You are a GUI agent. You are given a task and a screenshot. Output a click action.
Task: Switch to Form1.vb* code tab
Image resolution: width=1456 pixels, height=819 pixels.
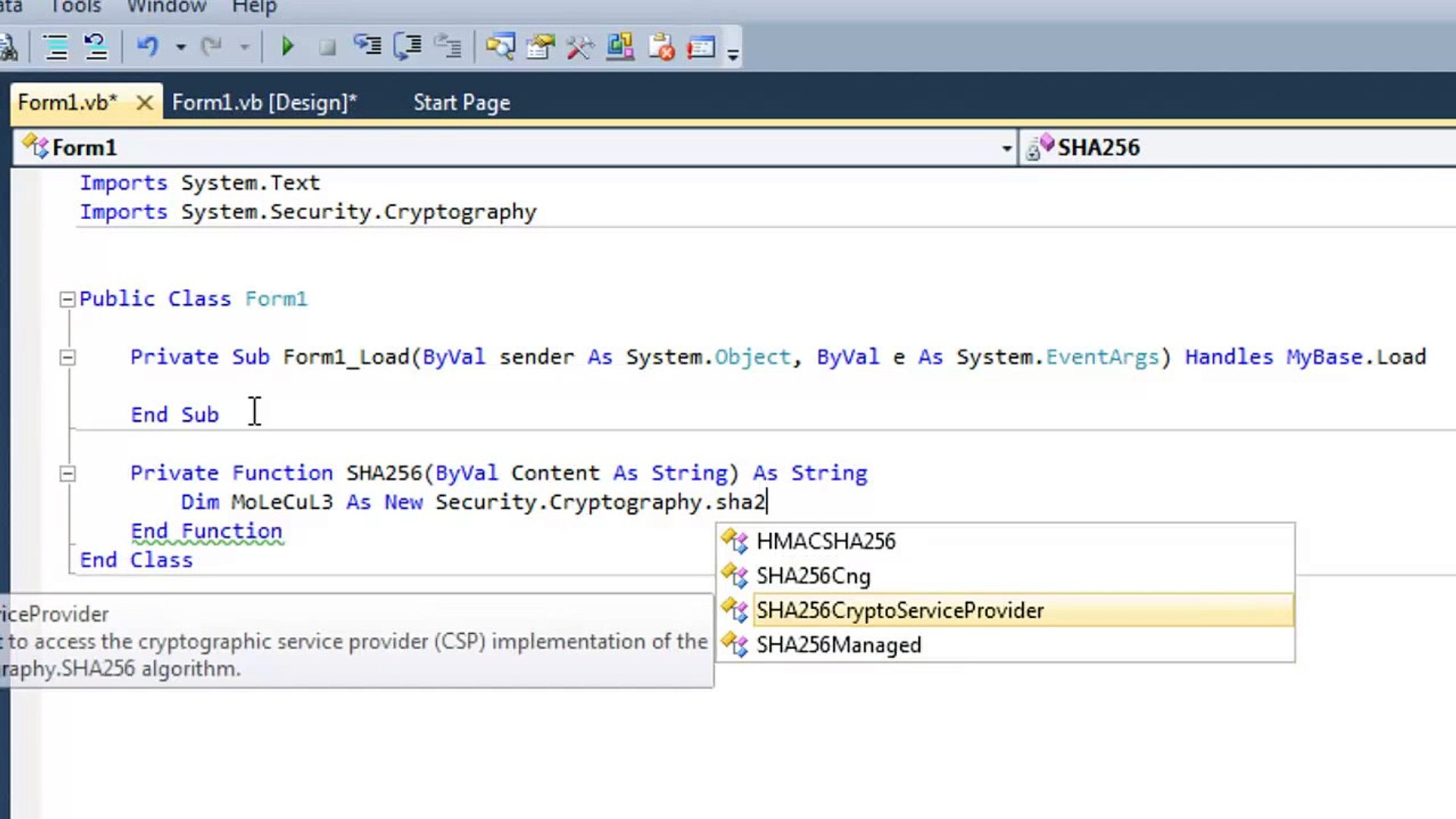(68, 102)
